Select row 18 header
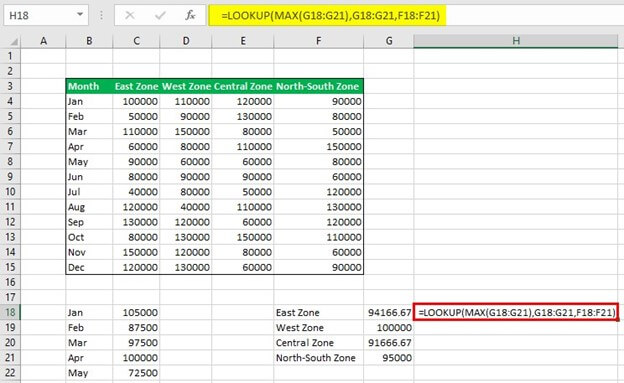624x383 pixels. coord(10,313)
